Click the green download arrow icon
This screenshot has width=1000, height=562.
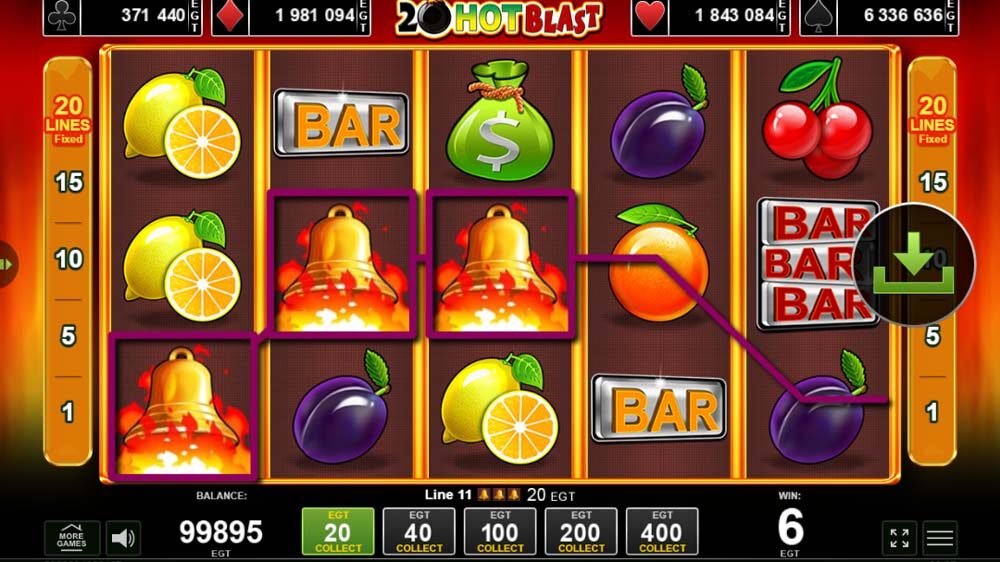pyautogui.click(x=913, y=264)
